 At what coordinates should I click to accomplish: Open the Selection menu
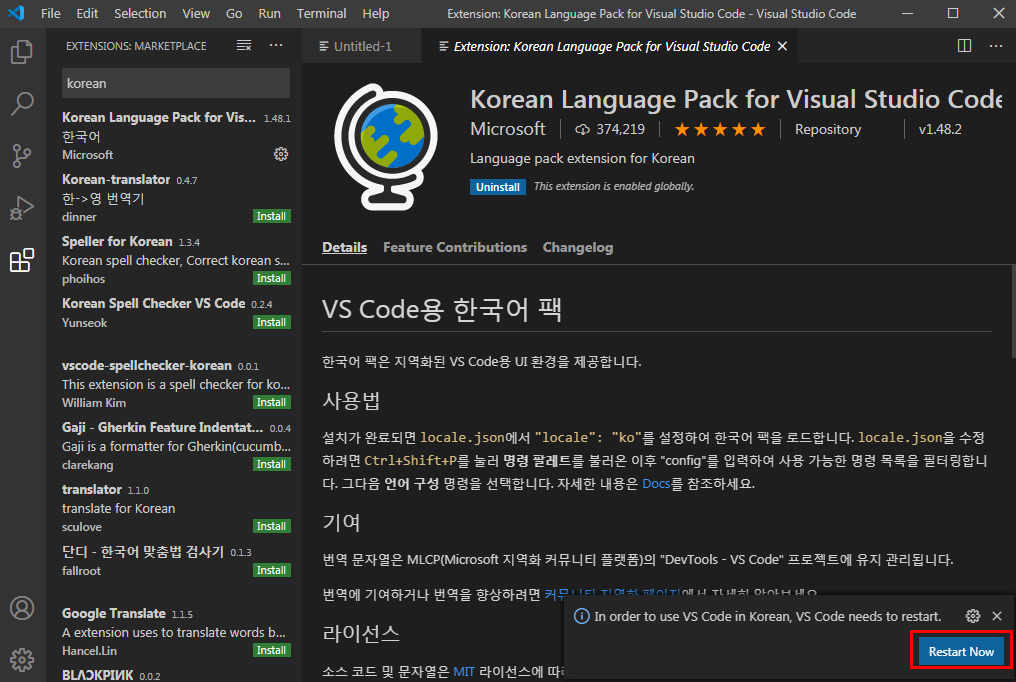tap(140, 14)
